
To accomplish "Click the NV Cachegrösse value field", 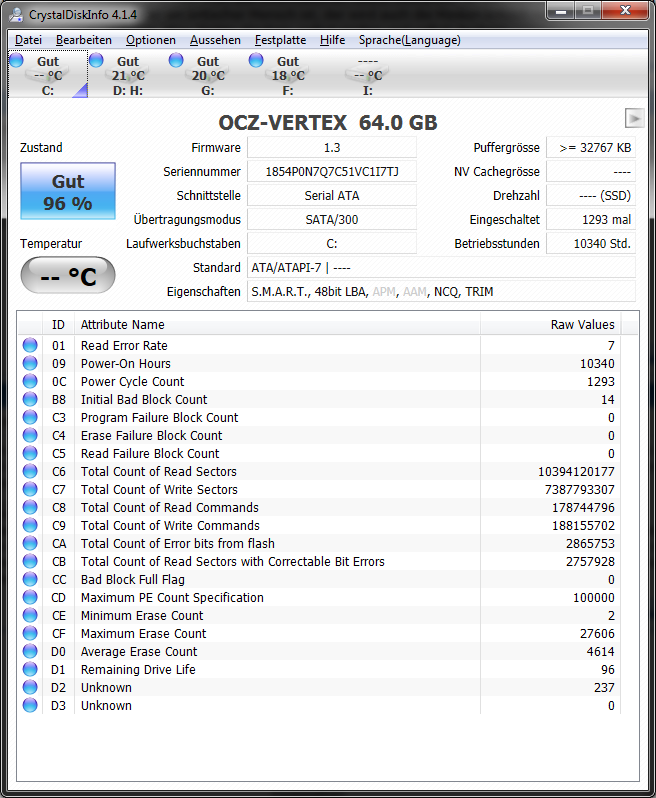I will 591,172.
